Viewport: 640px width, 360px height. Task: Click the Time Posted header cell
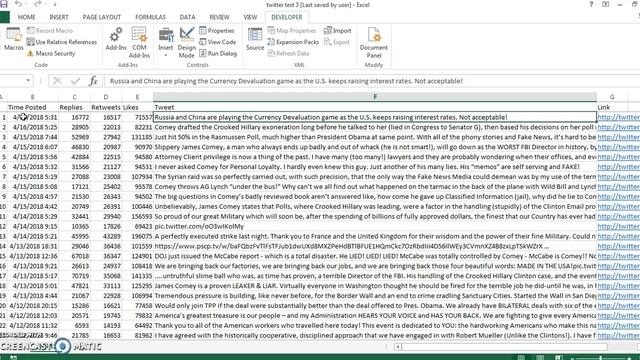coord(32,107)
